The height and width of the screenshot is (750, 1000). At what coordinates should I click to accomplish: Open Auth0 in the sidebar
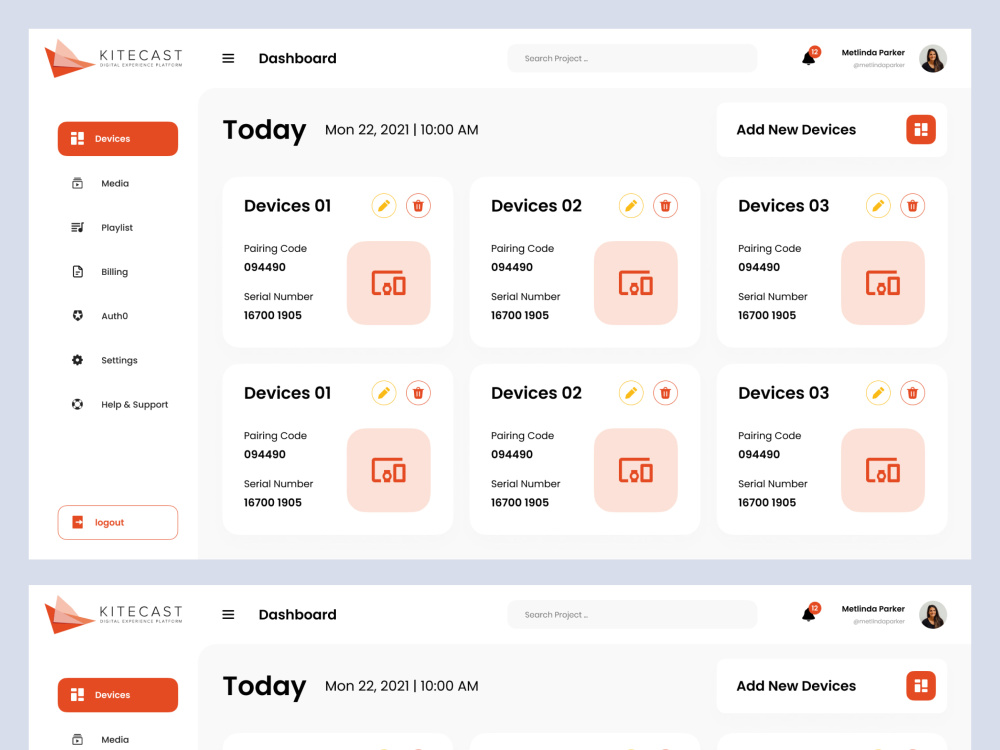[100, 316]
